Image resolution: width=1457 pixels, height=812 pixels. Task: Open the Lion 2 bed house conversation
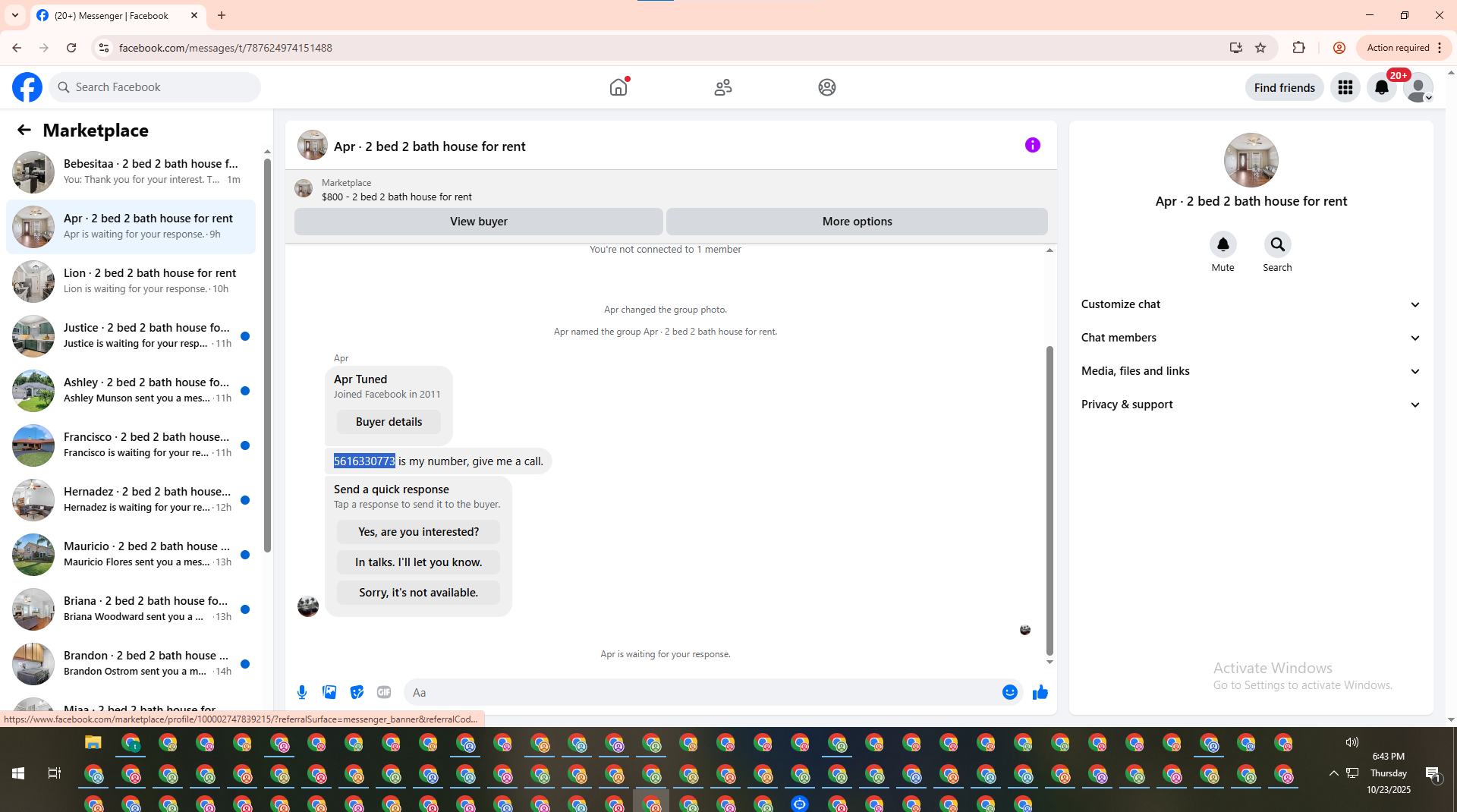(131, 282)
